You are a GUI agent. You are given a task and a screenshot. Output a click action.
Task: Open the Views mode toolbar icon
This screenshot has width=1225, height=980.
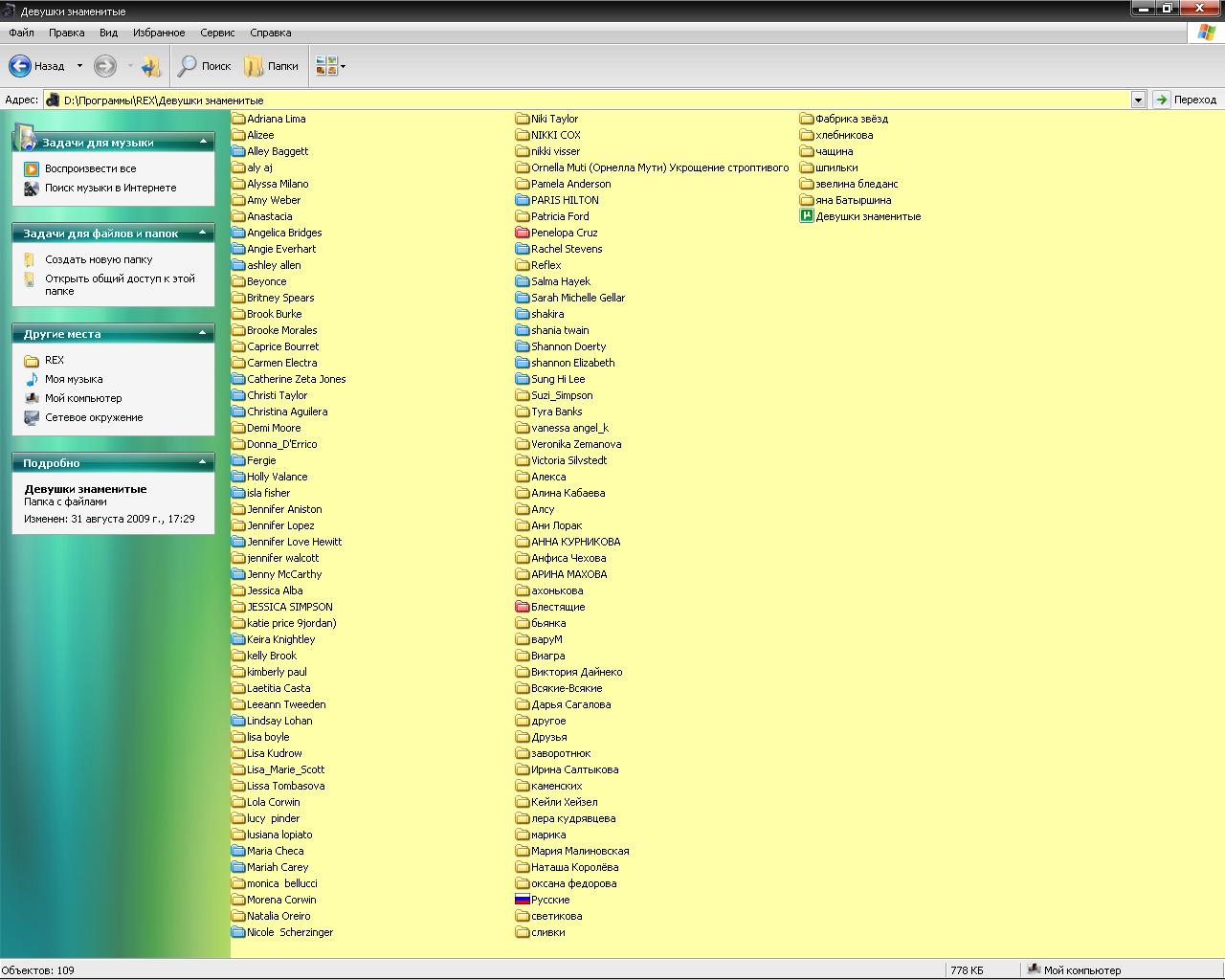point(326,66)
